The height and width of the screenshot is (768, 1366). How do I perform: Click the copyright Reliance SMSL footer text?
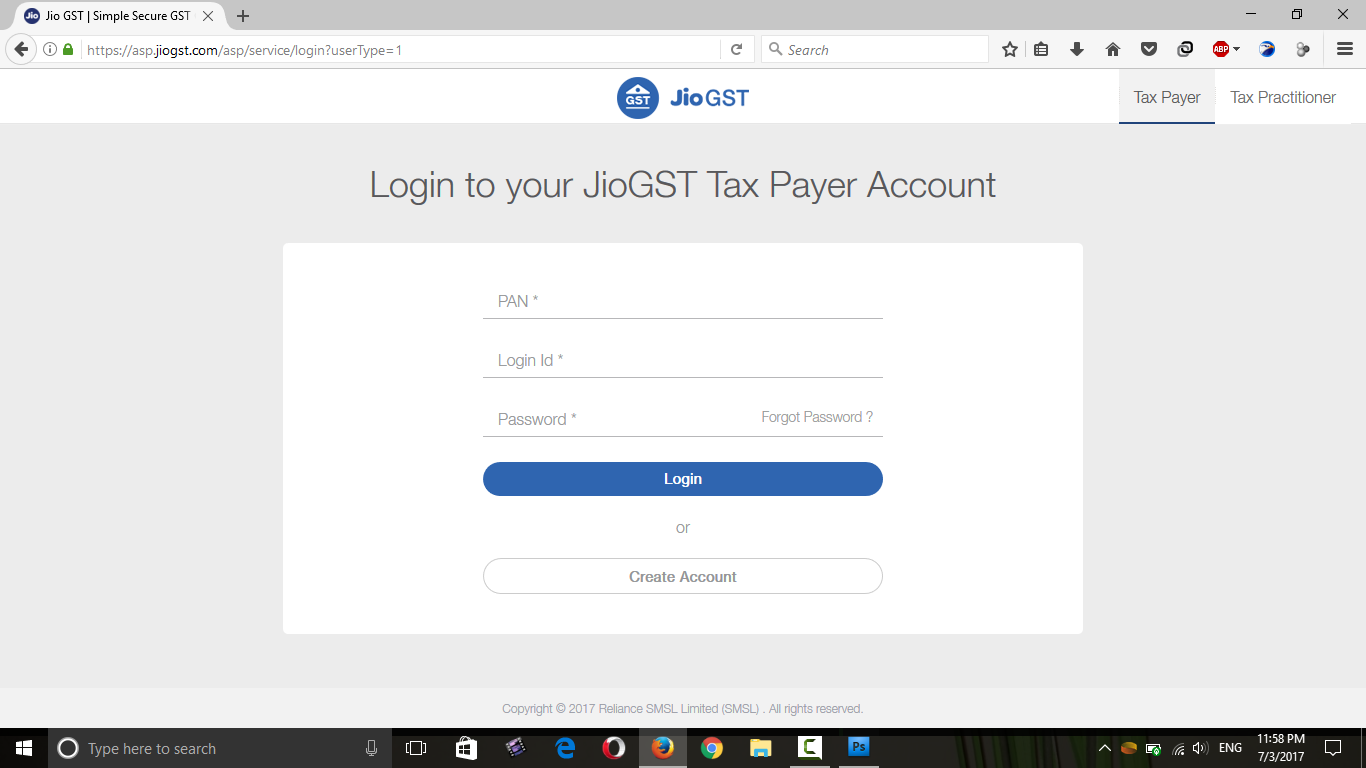[683, 709]
